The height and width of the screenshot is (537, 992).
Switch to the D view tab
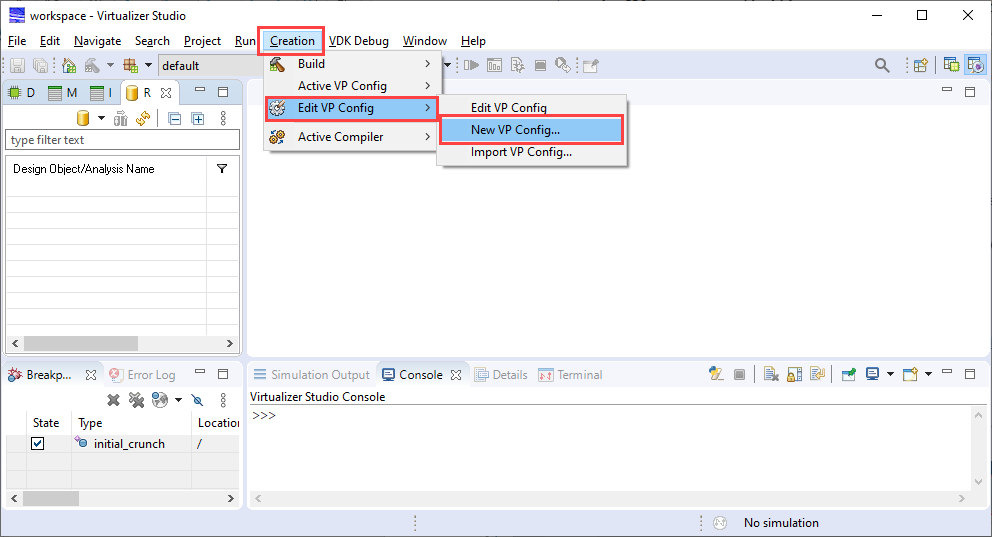(22, 93)
